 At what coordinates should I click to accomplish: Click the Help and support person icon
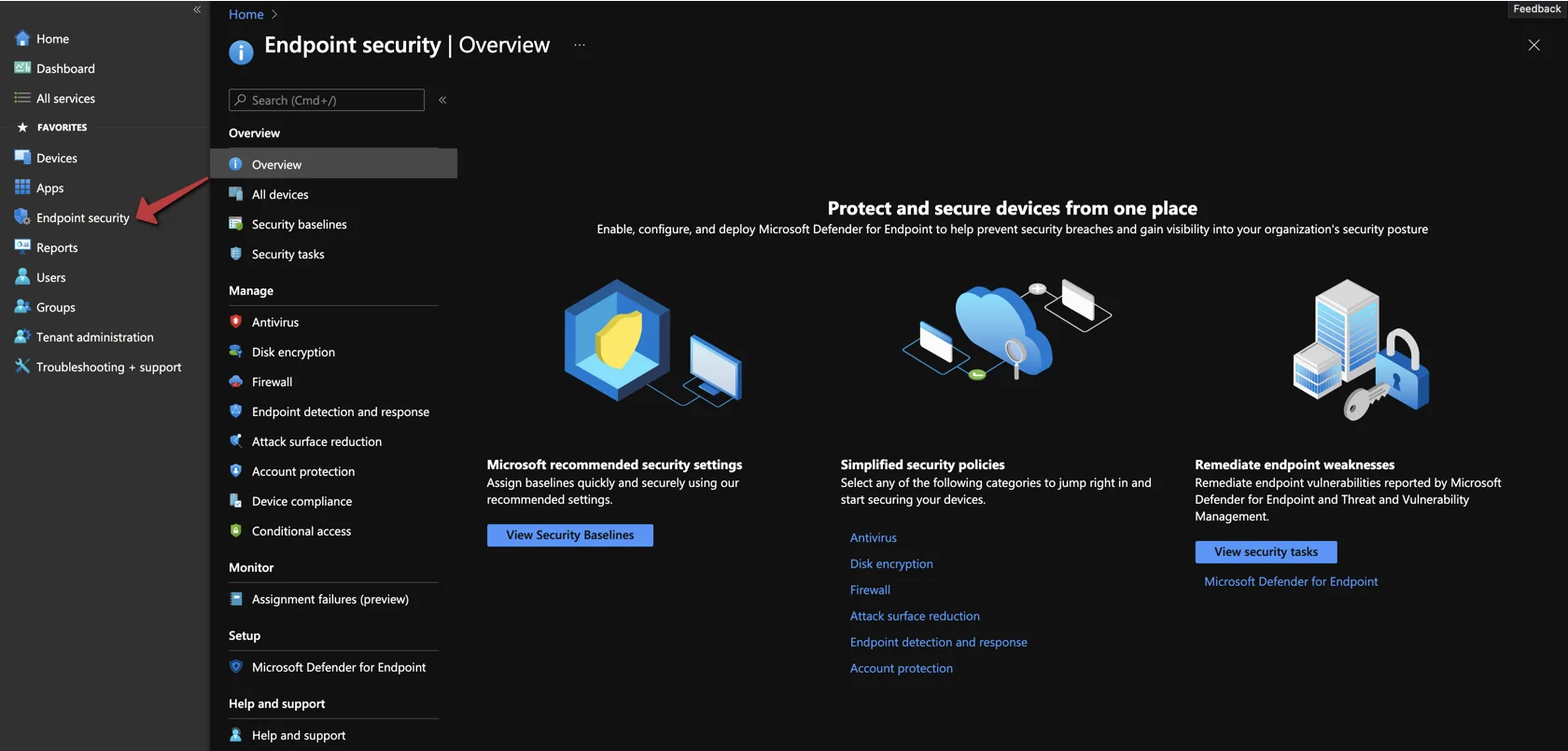236,735
